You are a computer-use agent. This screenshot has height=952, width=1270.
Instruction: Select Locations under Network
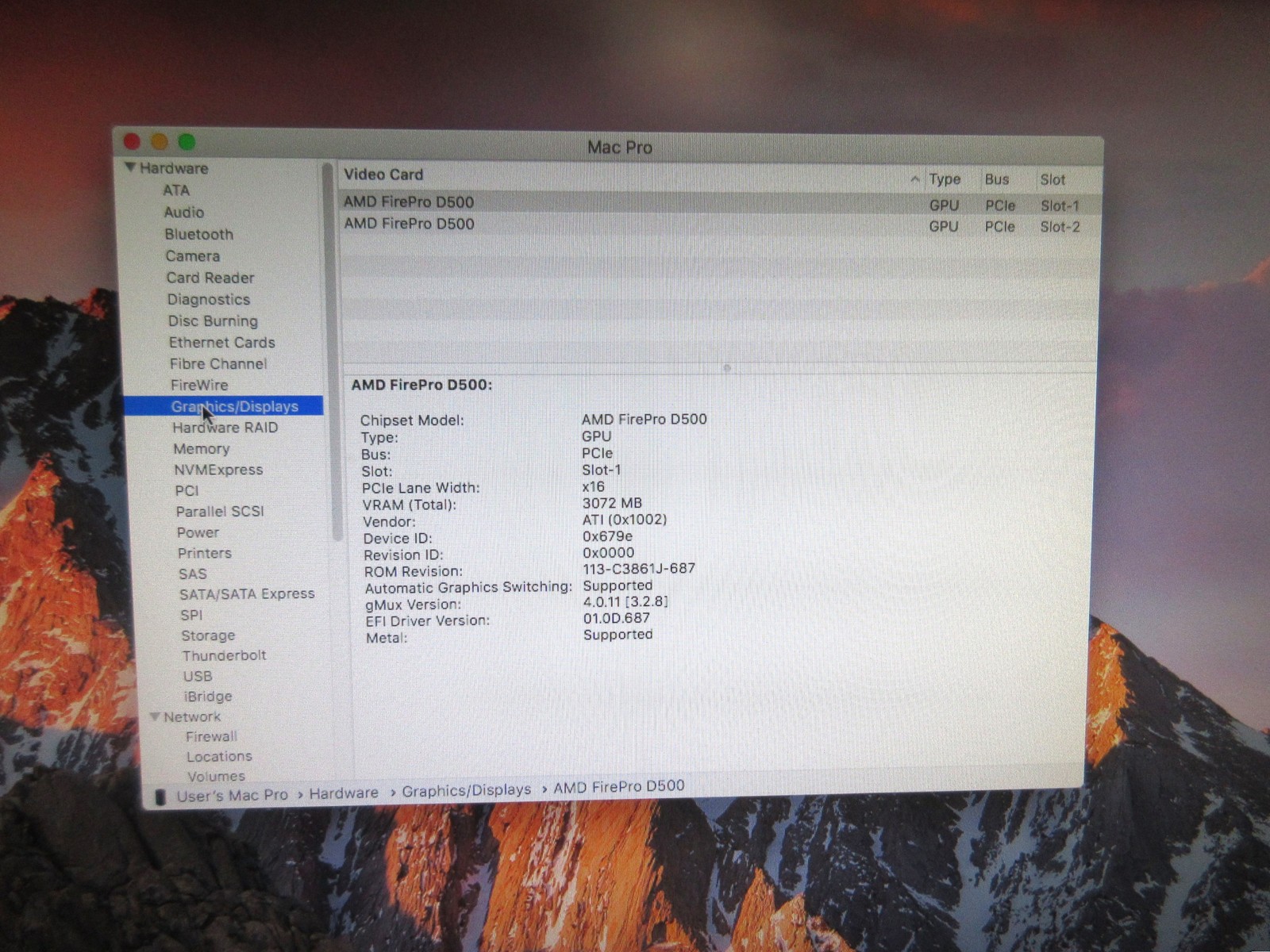coord(219,756)
